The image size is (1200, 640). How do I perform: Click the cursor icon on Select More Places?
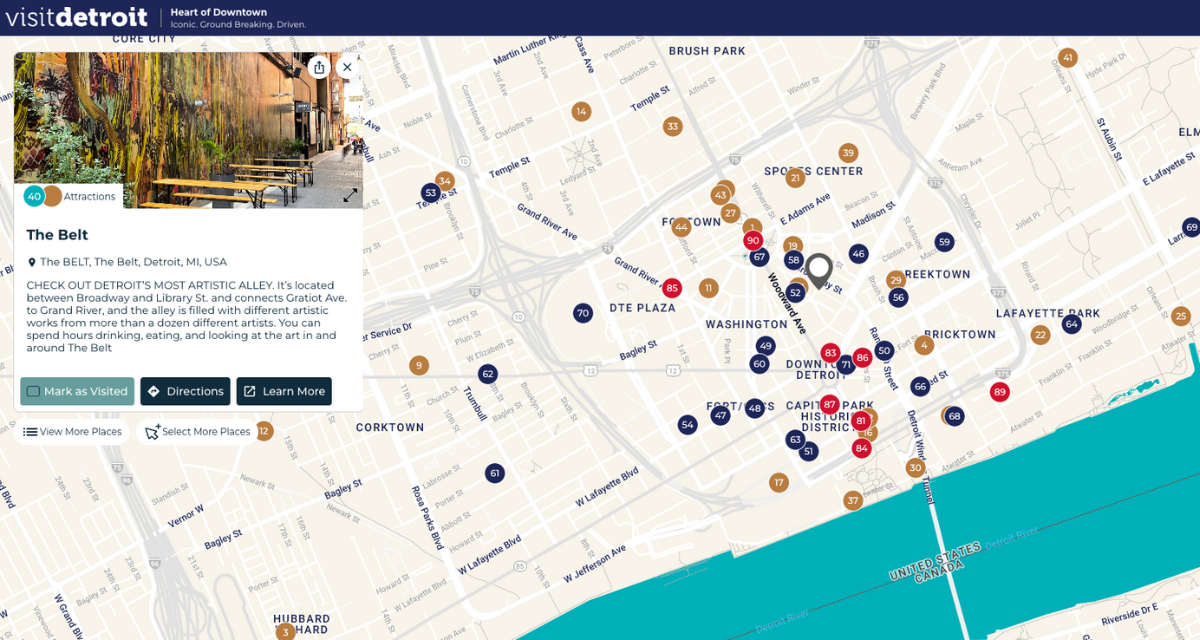pos(153,430)
